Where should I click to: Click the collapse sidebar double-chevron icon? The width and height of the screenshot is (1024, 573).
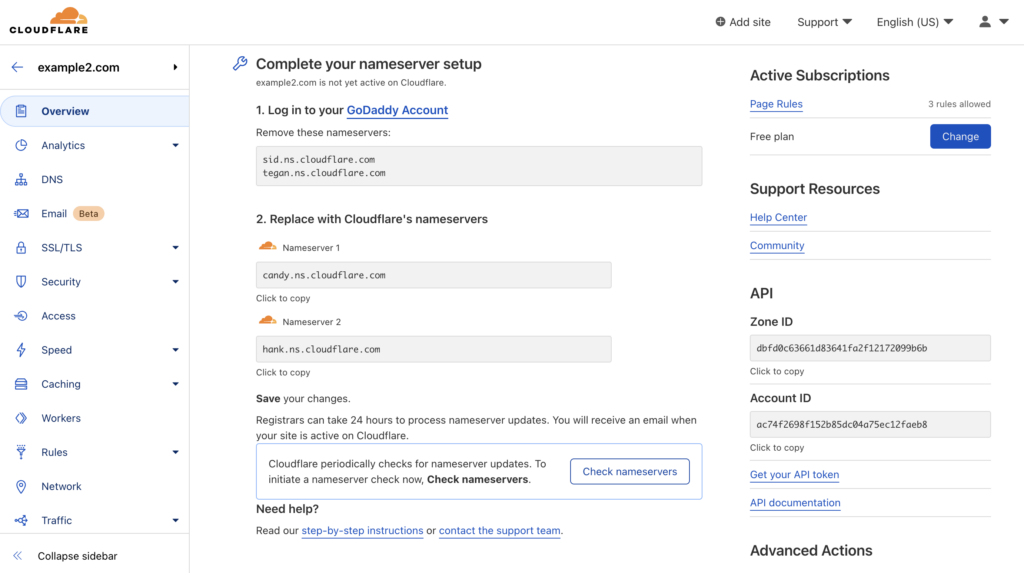[x=17, y=556]
